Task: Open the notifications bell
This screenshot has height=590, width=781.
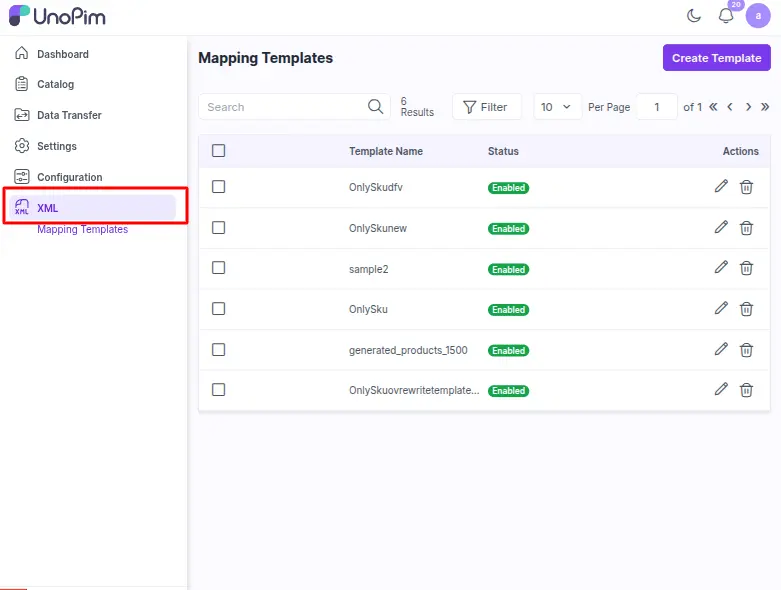Action: coord(726,16)
